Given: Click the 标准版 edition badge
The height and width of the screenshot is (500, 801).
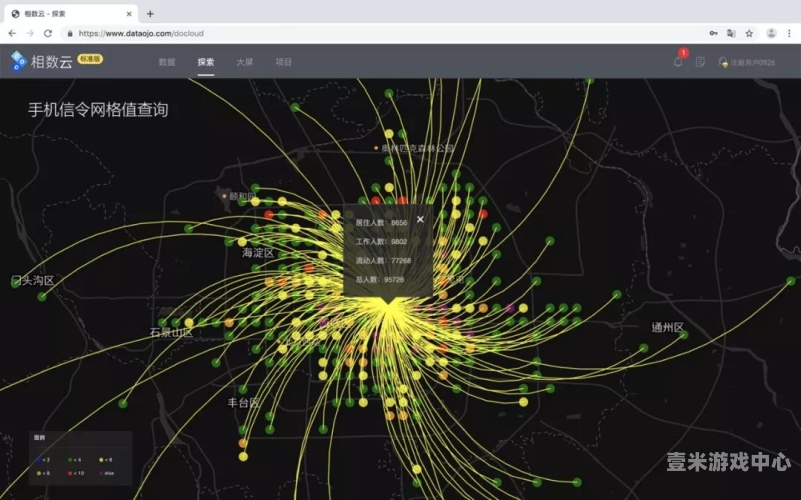Looking at the screenshot, I should [x=90, y=59].
